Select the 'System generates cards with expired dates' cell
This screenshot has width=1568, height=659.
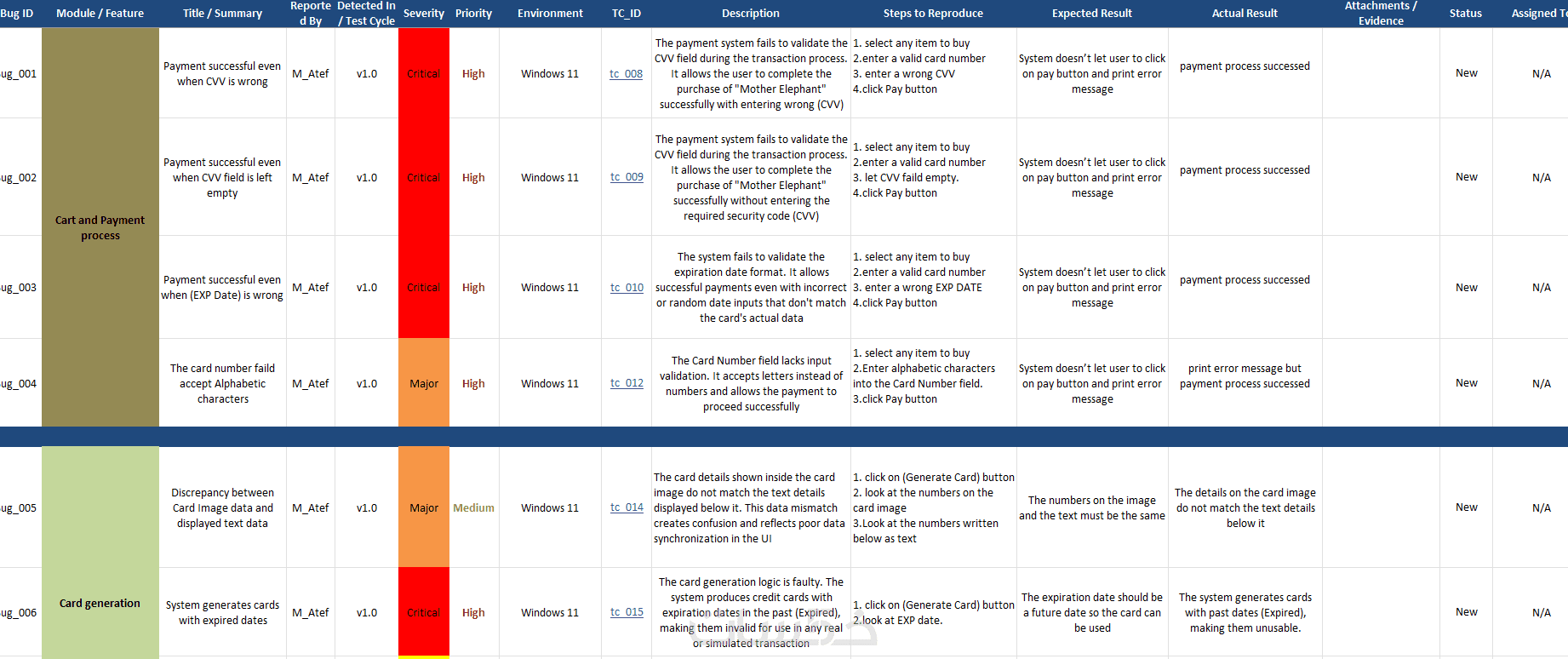[x=222, y=612]
